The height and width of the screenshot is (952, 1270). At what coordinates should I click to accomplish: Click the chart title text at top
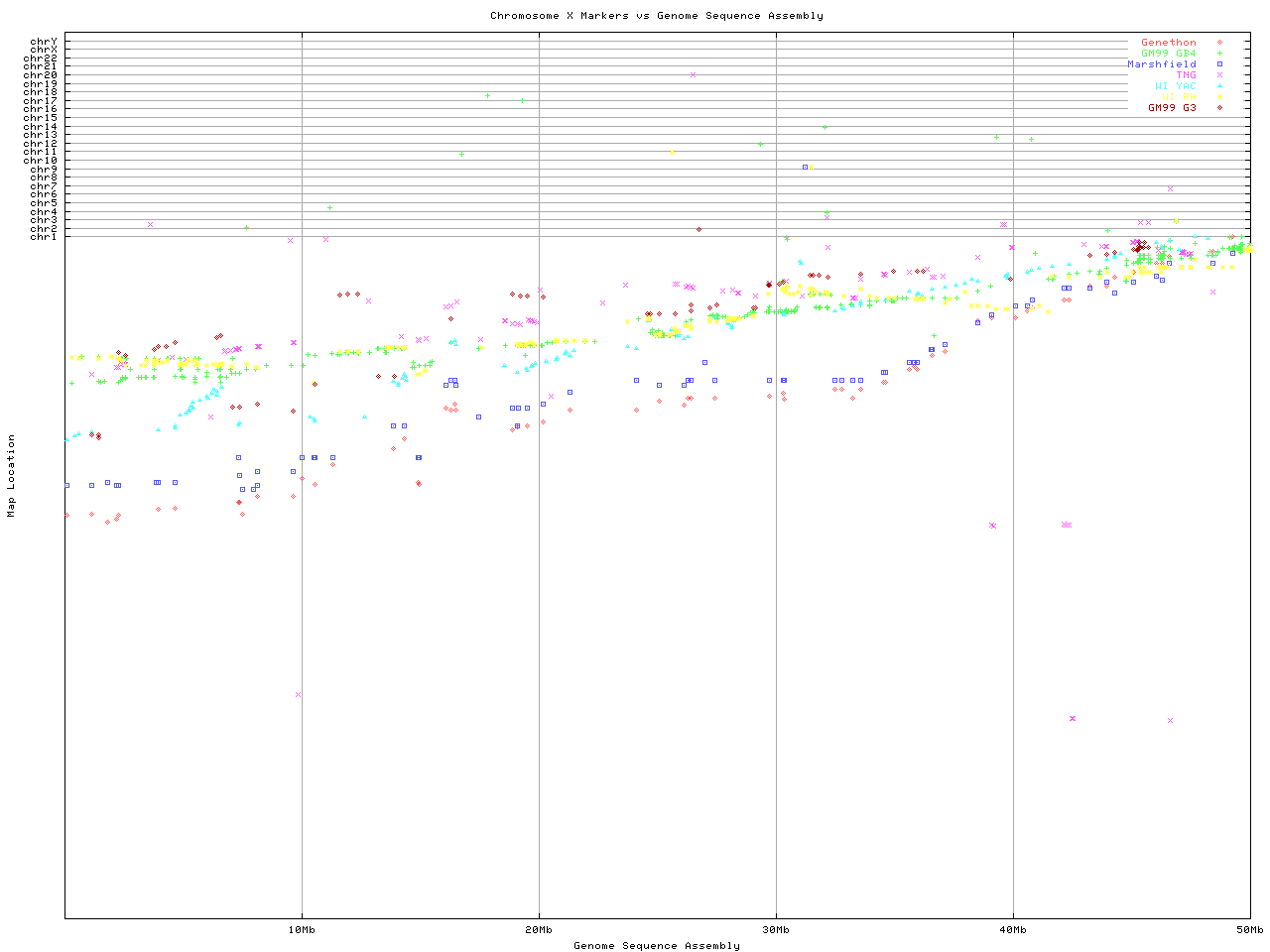point(656,16)
